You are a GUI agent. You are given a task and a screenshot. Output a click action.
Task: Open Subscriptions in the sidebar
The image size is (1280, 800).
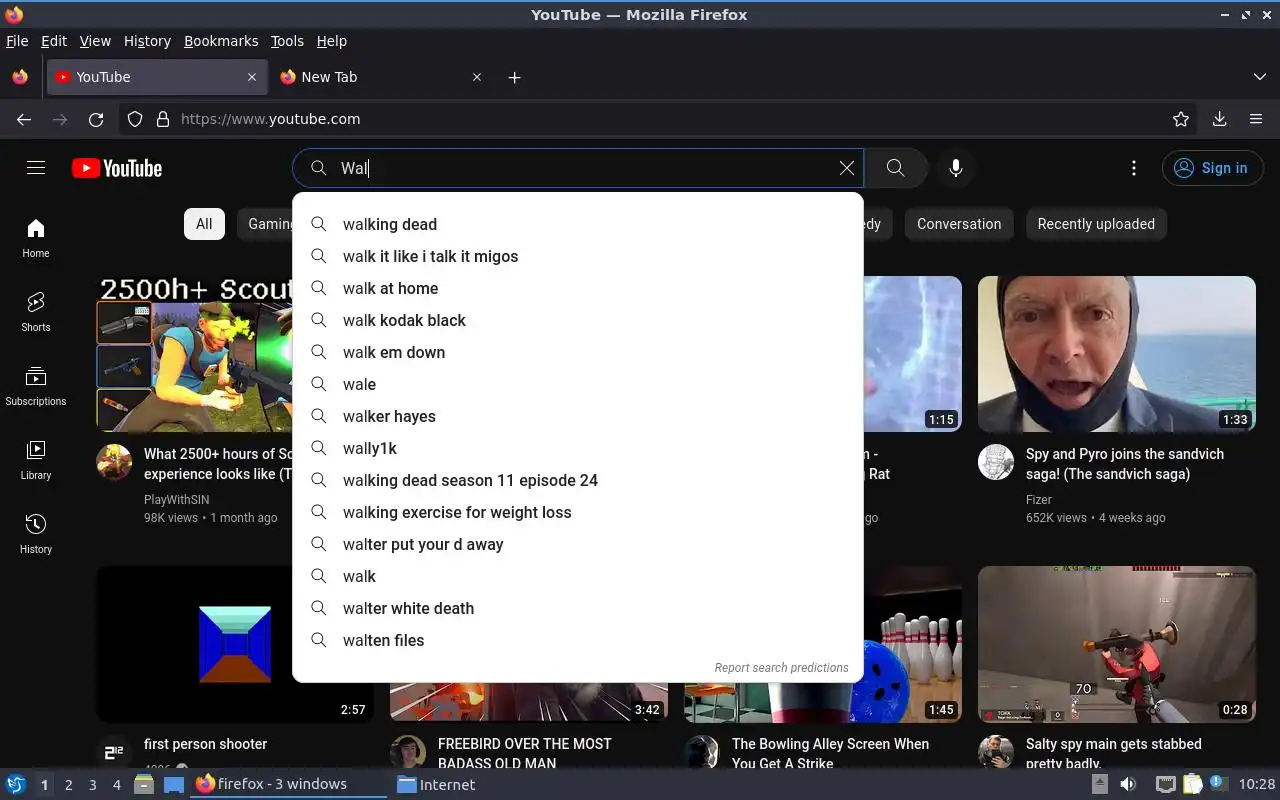[36, 386]
